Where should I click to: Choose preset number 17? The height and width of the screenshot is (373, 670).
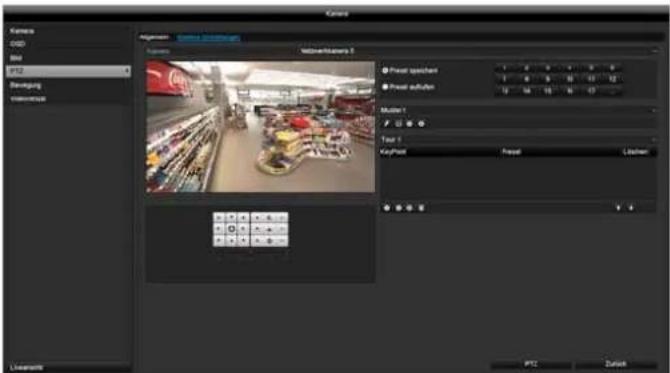coord(591,91)
